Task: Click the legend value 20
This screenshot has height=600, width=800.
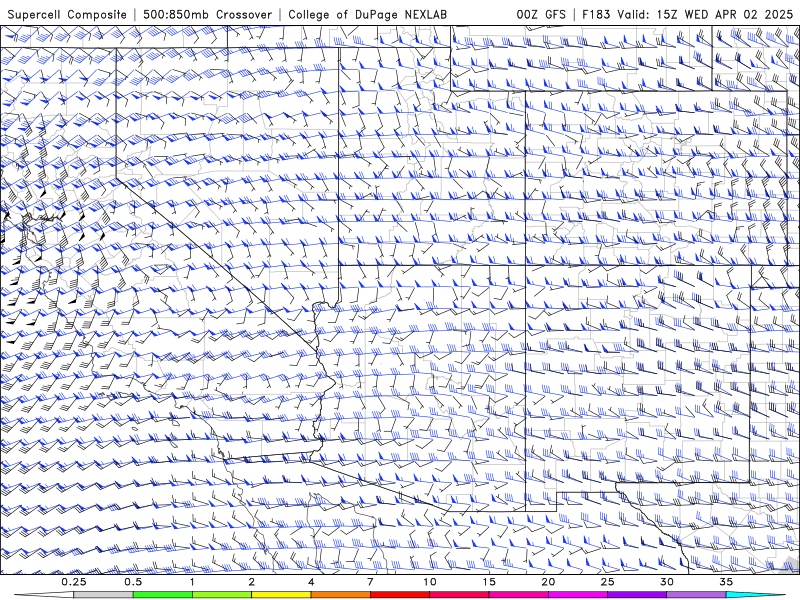Action: tap(548, 582)
